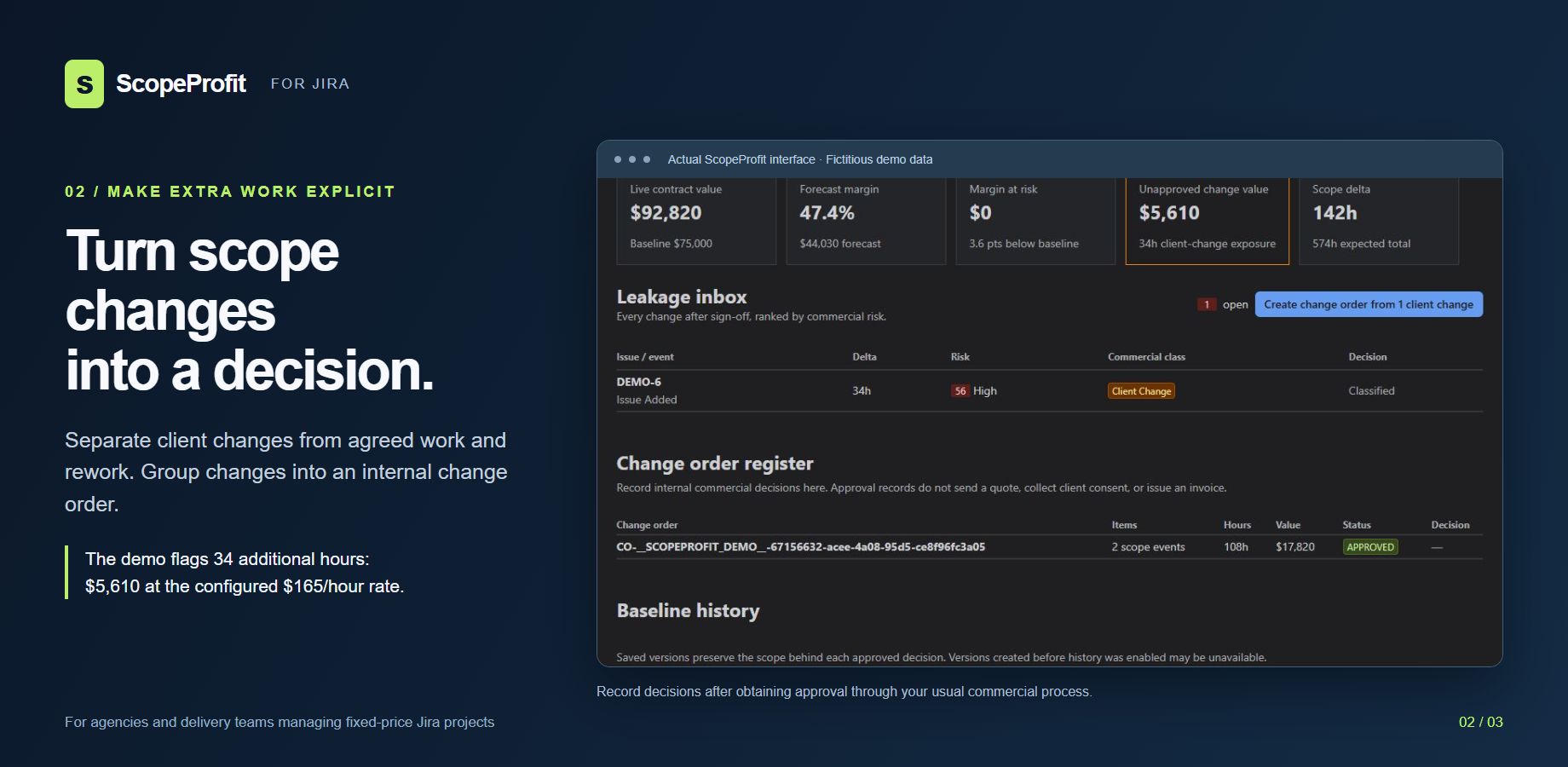
Task: Click the green ScopeProfit S logo icon
Action: (x=84, y=84)
